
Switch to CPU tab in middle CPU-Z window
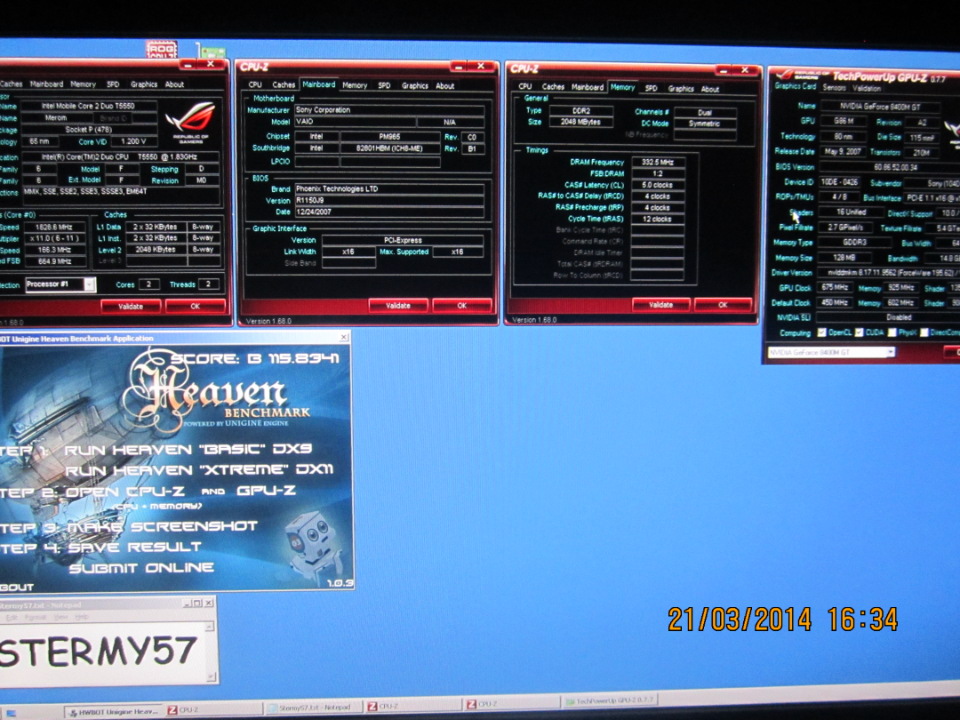(255, 85)
